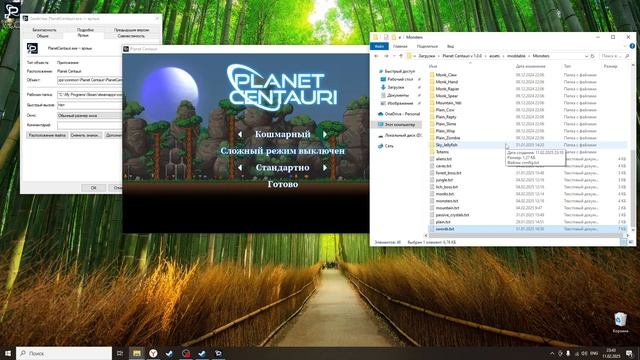The image size is (640, 360).
Task: Open Файл tab in Explorer
Action: coord(379,47)
